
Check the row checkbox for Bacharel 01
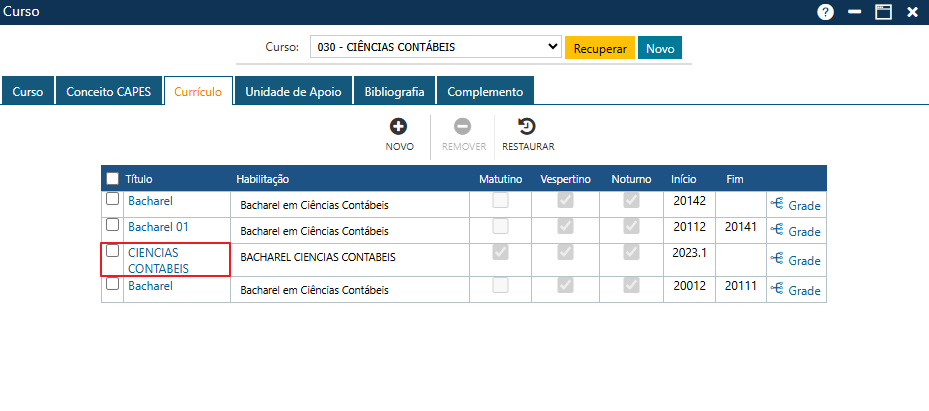[x=112, y=225]
